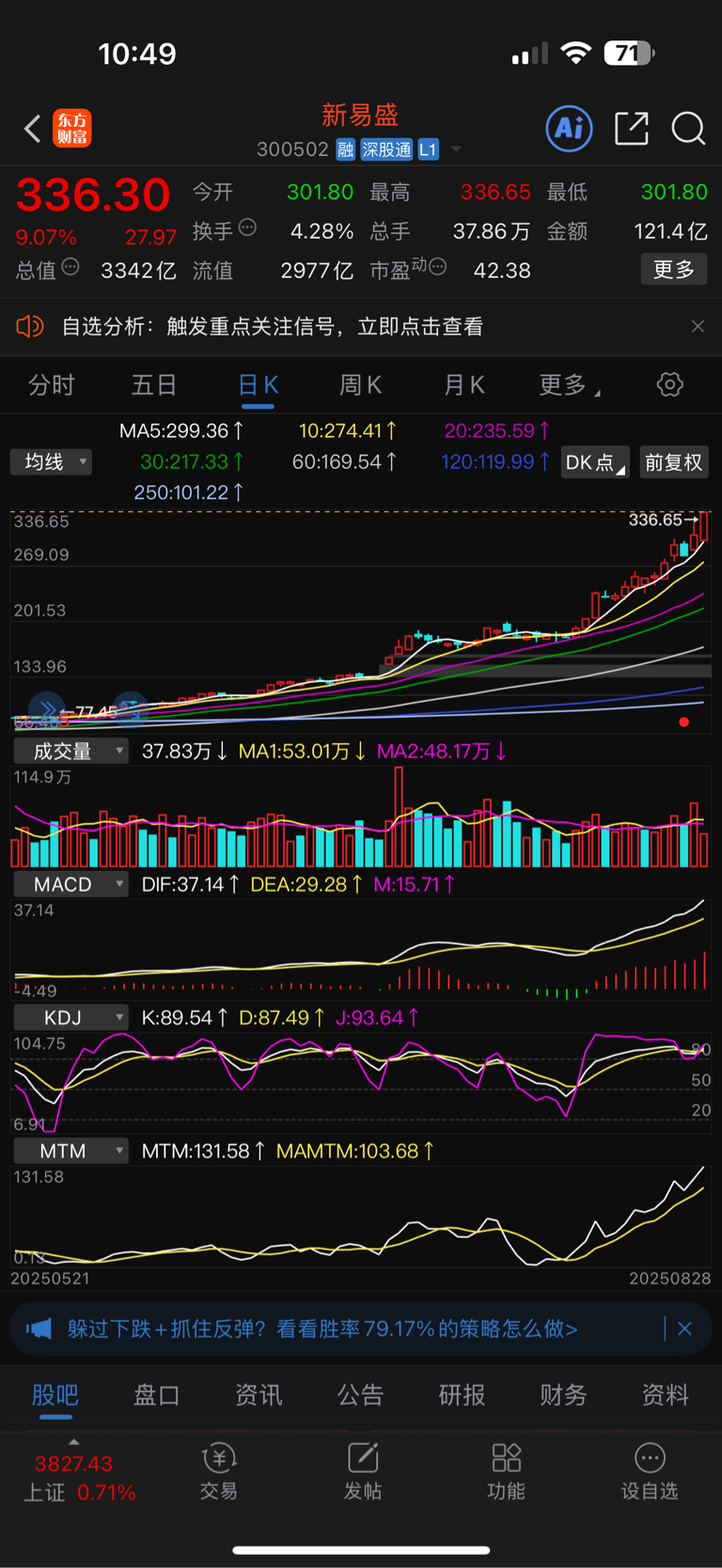Switch to 股吧 tab
Viewport: 722px width, 1568px height.
[55, 1395]
